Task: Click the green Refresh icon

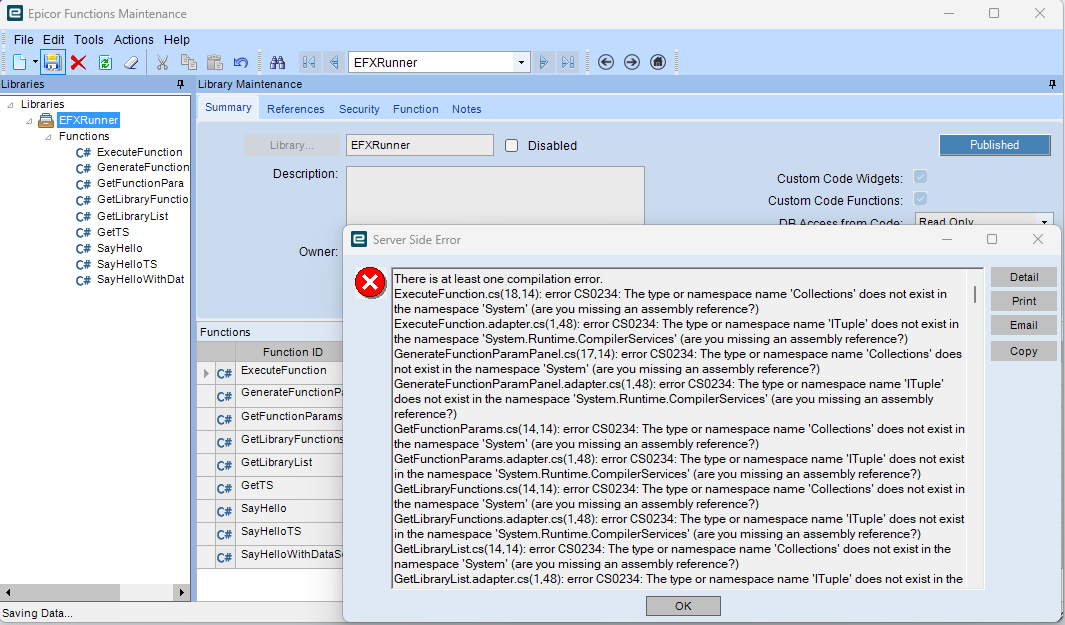Action: pos(105,62)
